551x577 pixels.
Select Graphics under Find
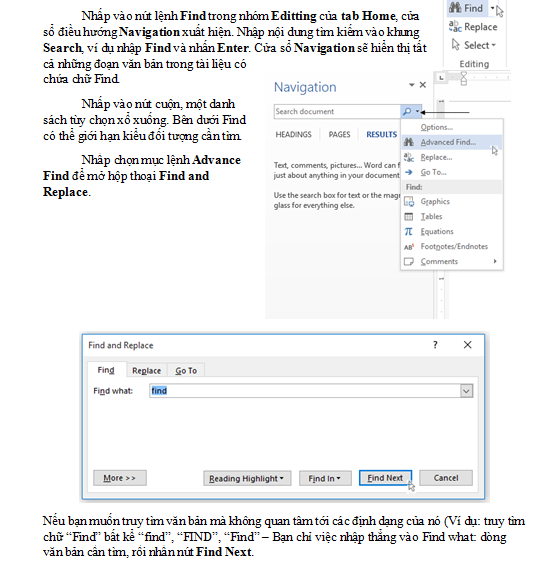click(452, 202)
